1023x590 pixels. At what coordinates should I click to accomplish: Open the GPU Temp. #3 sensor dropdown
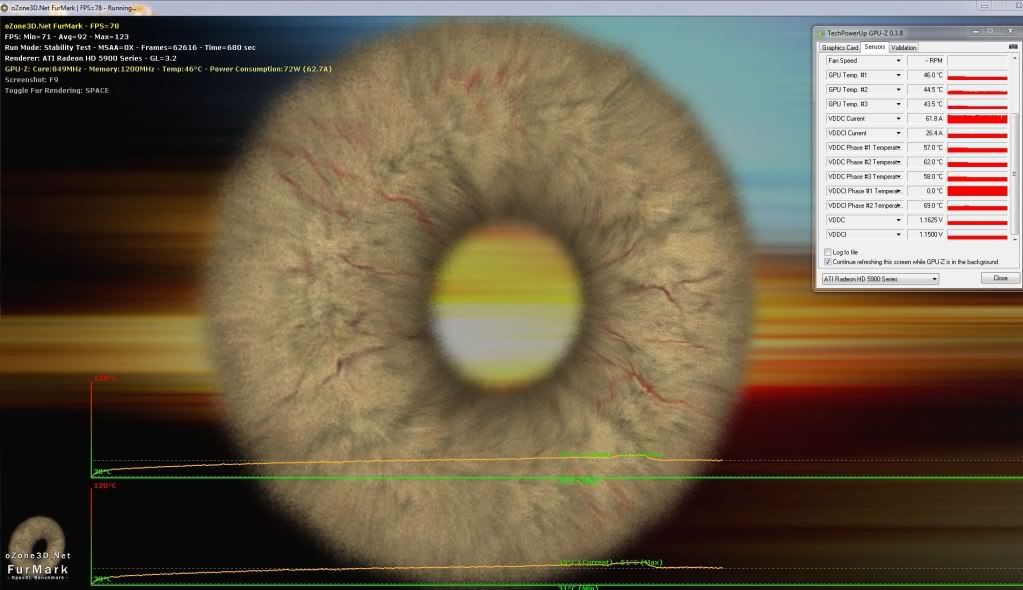(x=898, y=104)
